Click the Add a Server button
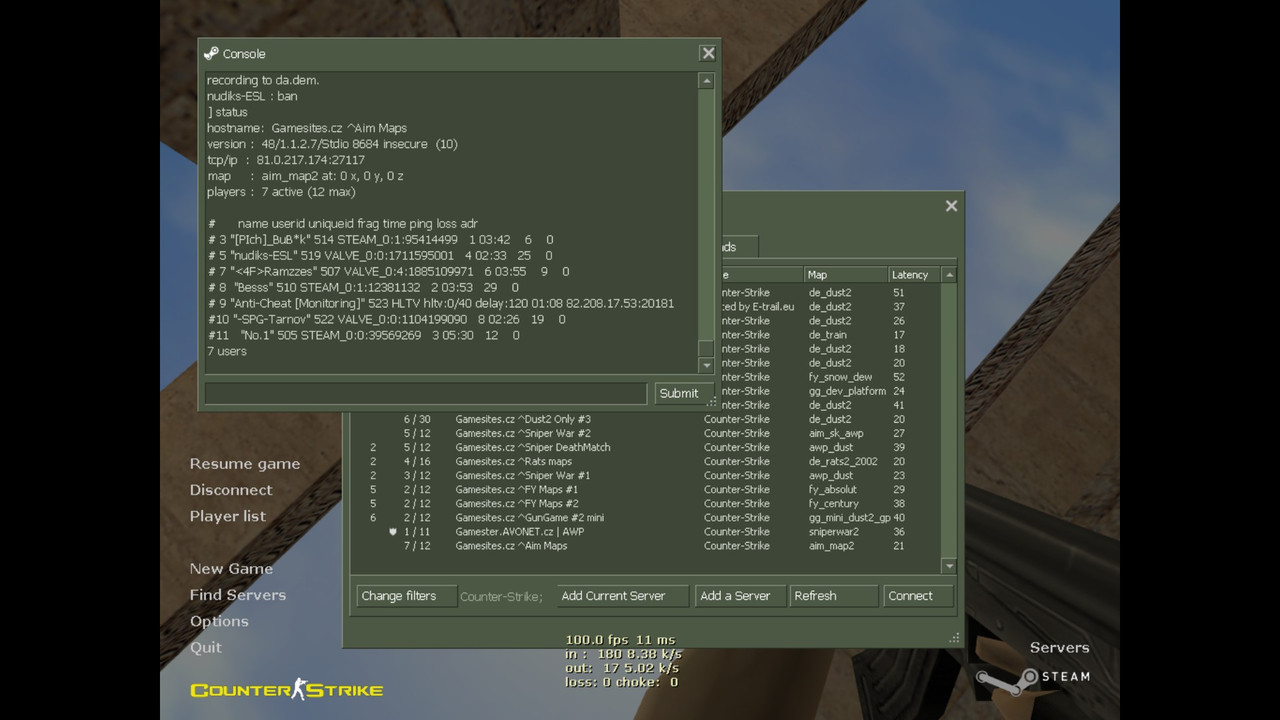The width and height of the screenshot is (1280, 720). 739,596
